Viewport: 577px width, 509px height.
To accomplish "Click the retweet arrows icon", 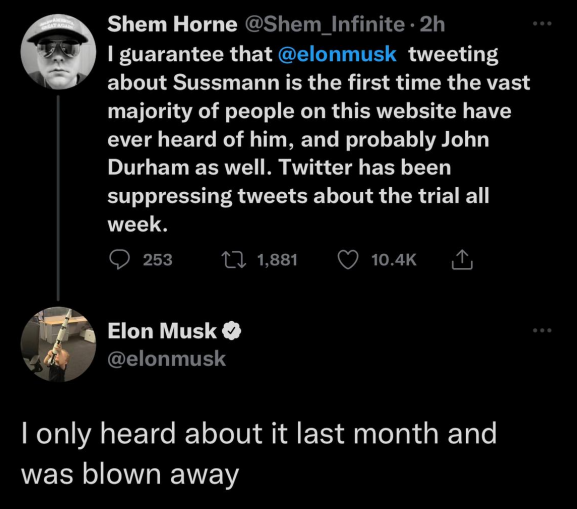I will (x=234, y=259).
